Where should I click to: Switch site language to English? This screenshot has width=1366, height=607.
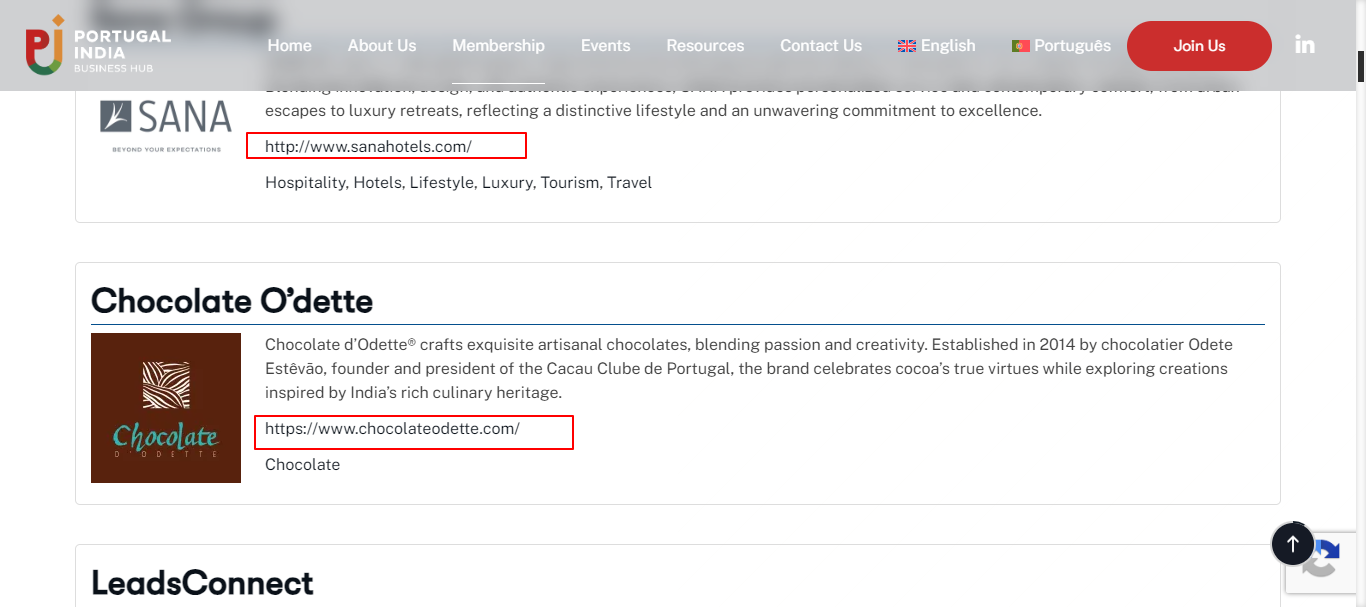(x=948, y=46)
